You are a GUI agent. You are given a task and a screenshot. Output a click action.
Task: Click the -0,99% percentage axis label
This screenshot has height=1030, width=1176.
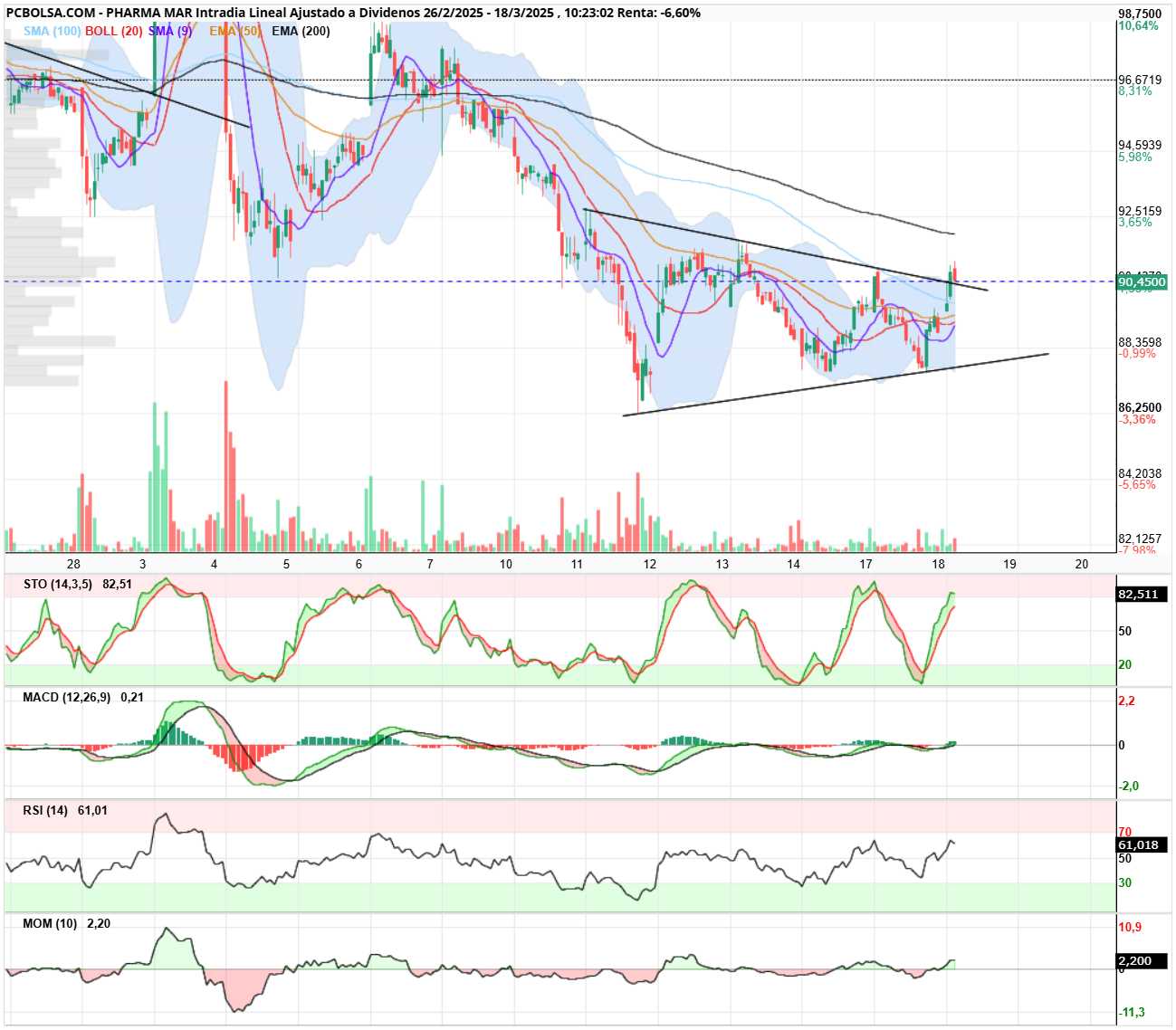coord(1137,353)
